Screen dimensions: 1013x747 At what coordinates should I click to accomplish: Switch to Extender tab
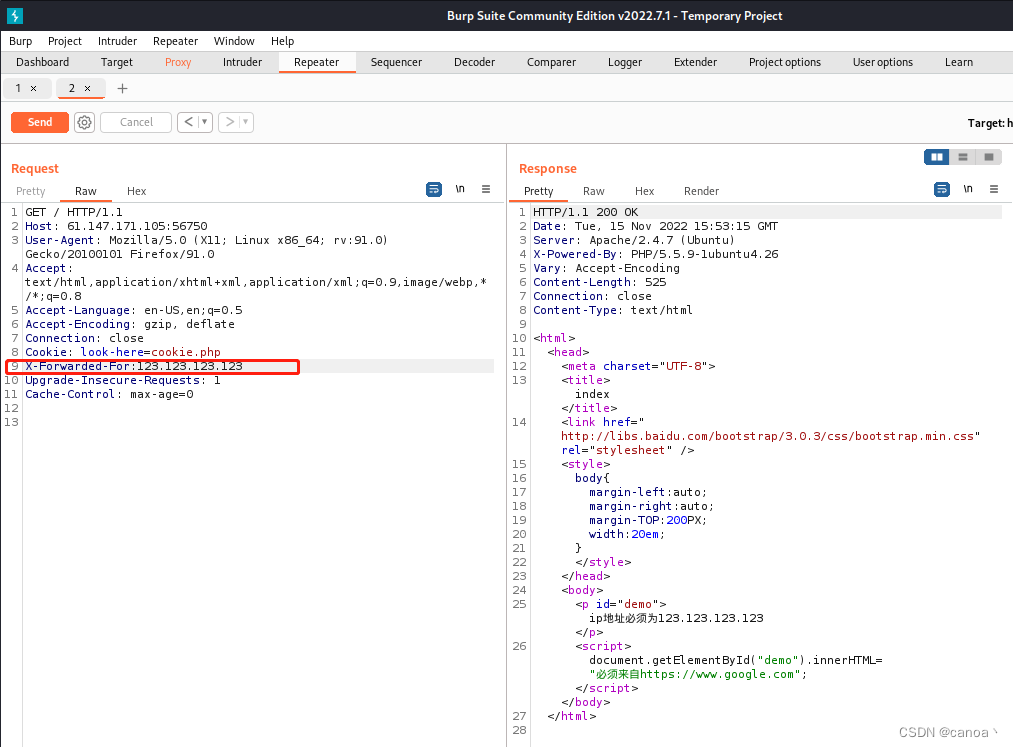pyautogui.click(x=695, y=63)
